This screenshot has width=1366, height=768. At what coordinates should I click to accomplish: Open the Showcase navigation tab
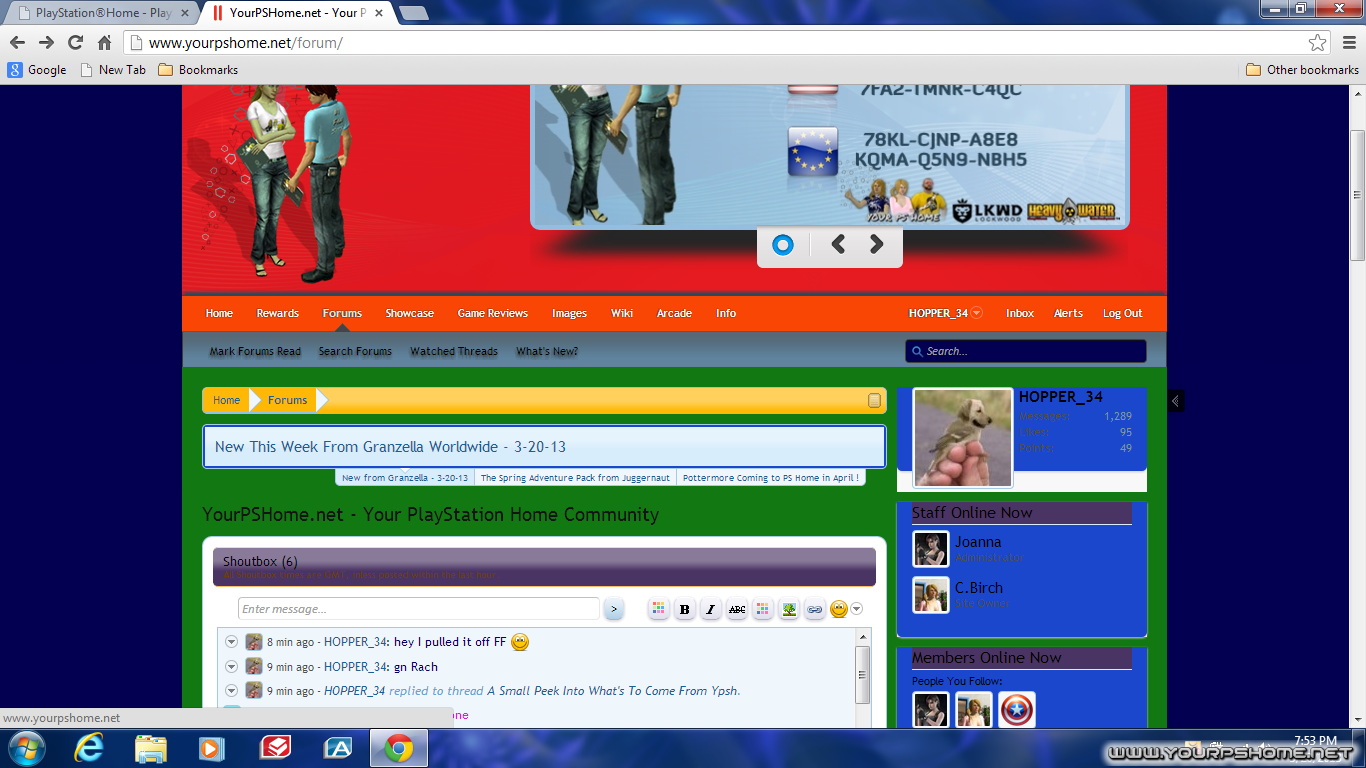click(409, 313)
